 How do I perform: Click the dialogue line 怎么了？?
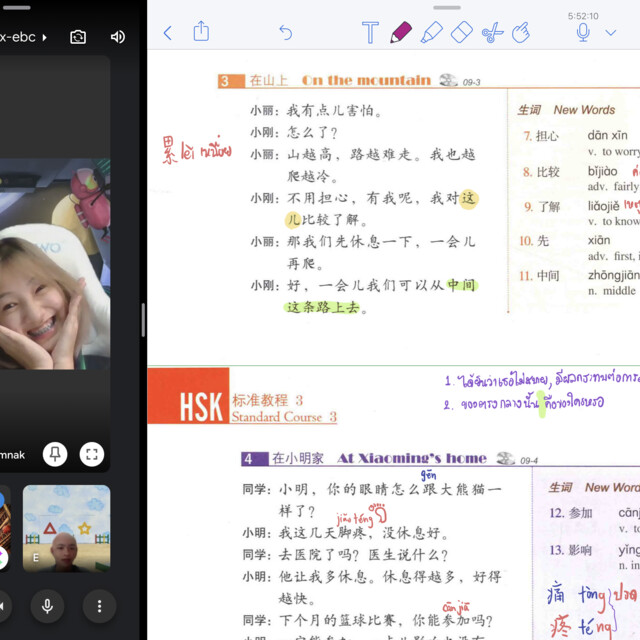[312, 133]
